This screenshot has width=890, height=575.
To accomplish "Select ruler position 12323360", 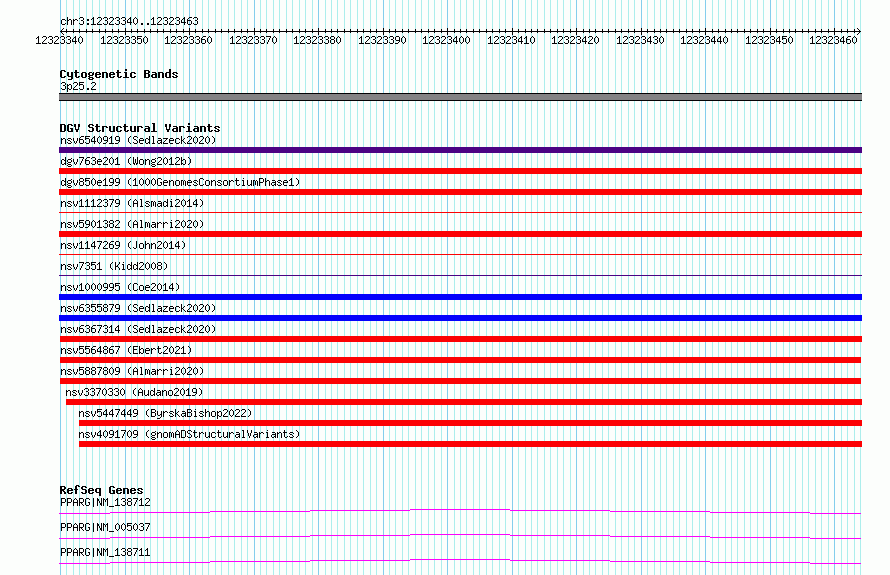I will (188, 40).
